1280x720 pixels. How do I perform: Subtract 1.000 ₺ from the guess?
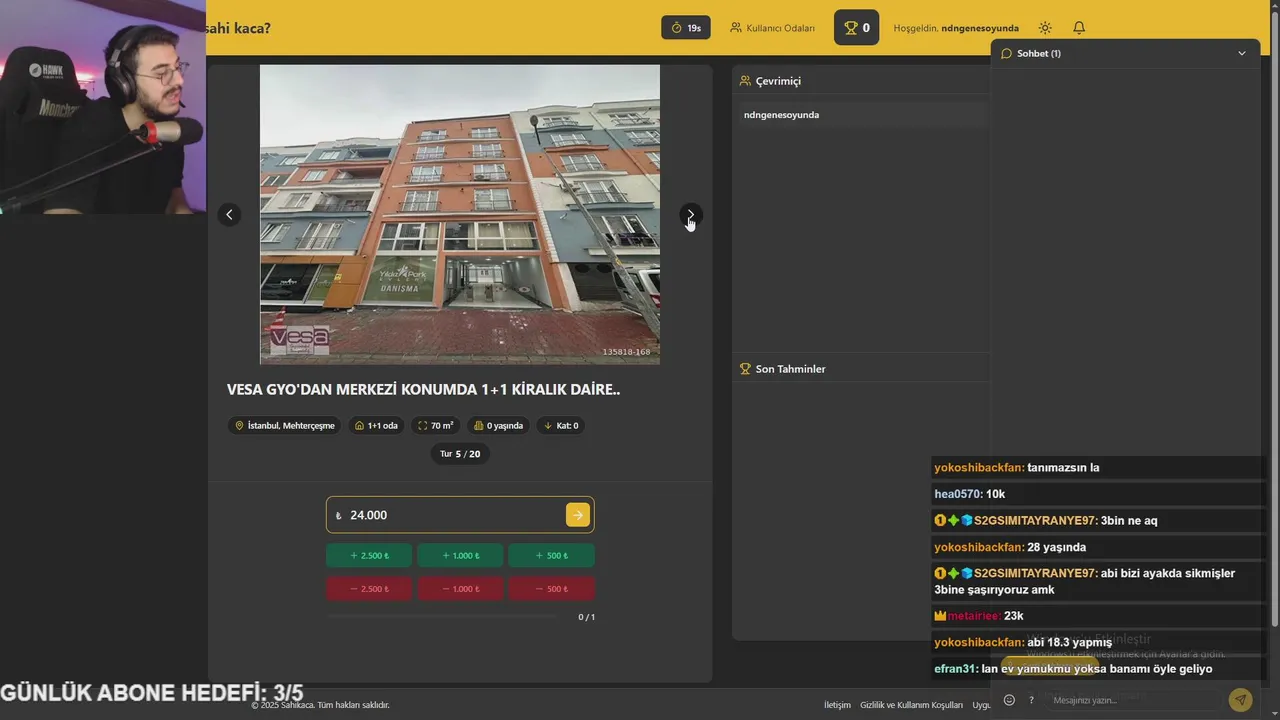click(460, 589)
